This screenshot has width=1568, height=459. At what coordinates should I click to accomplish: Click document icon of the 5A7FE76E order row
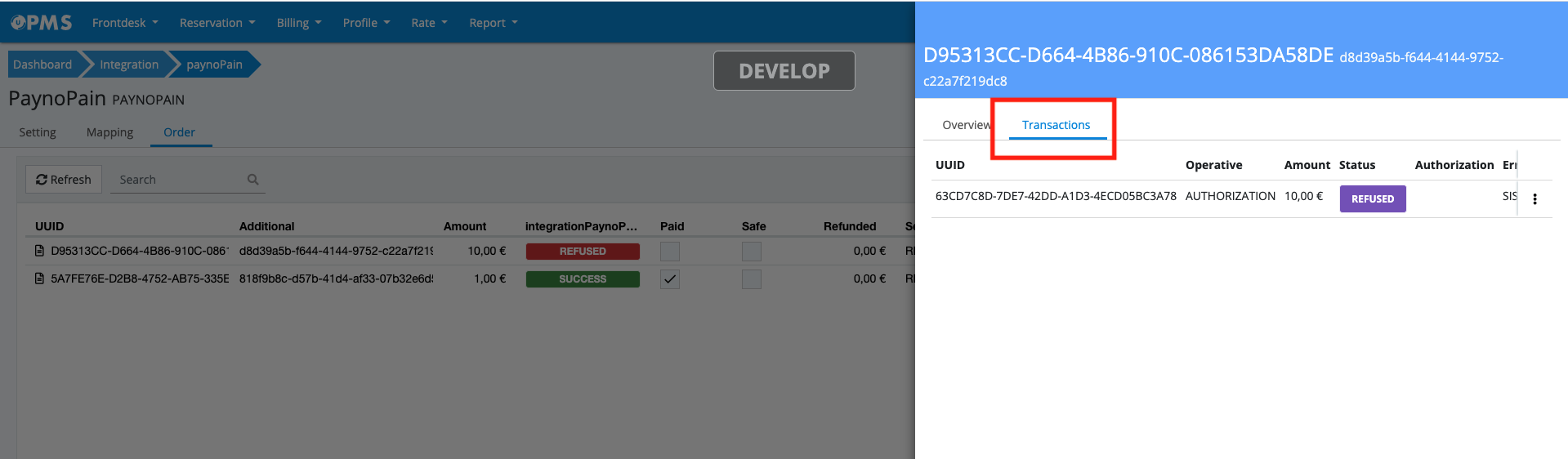coord(39,279)
